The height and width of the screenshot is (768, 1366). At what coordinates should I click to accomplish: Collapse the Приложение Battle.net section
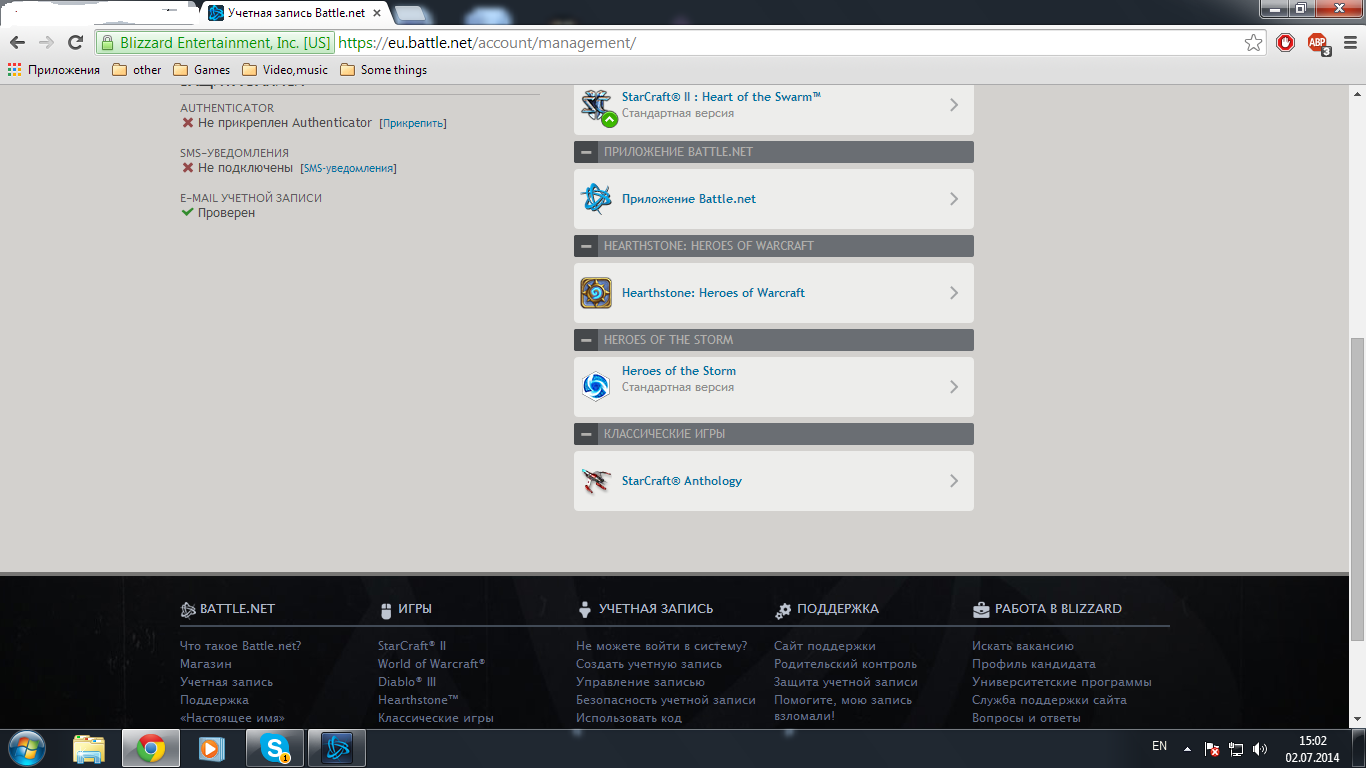(586, 152)
